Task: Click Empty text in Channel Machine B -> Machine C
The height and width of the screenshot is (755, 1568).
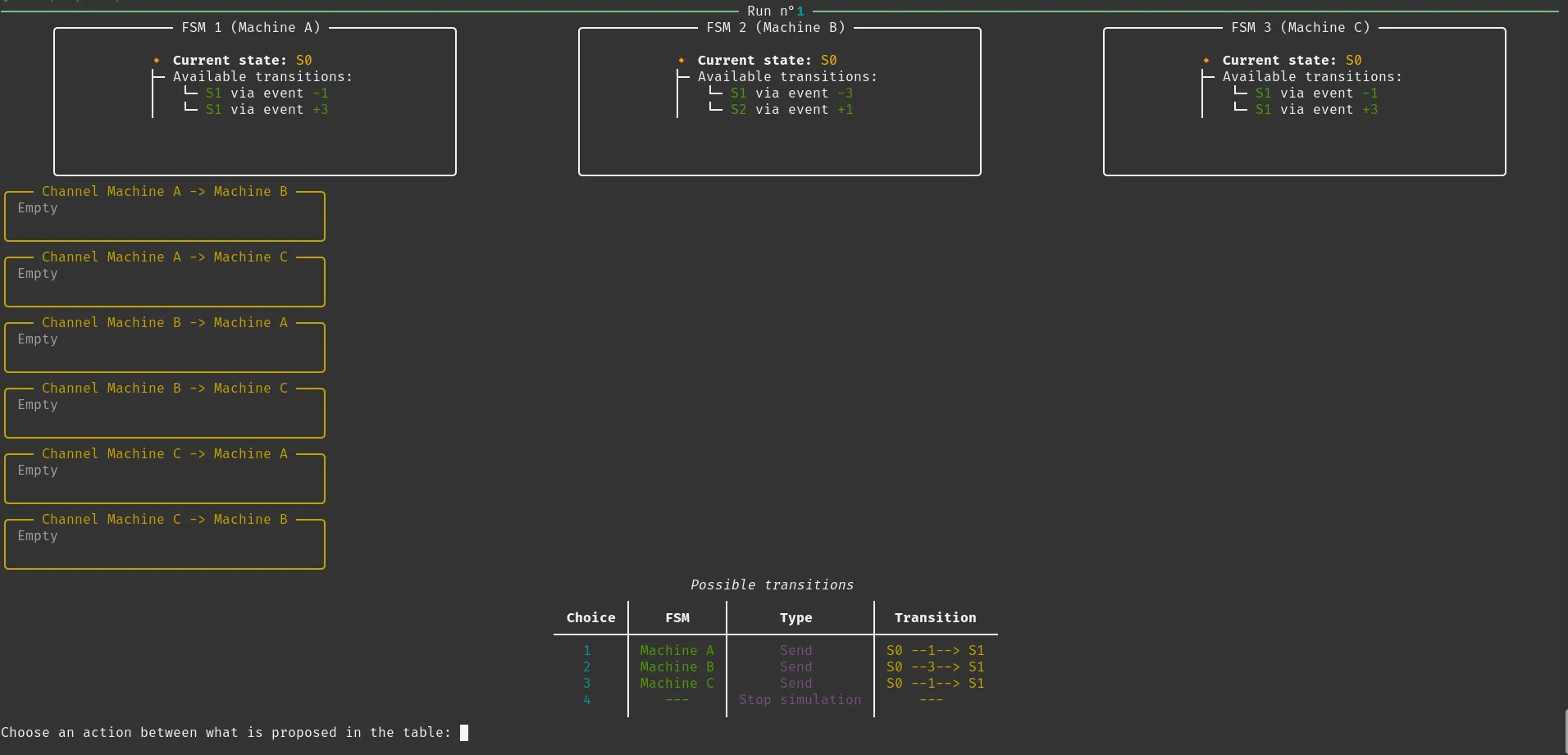Action: pyautogui.click(x=38, y=405)
